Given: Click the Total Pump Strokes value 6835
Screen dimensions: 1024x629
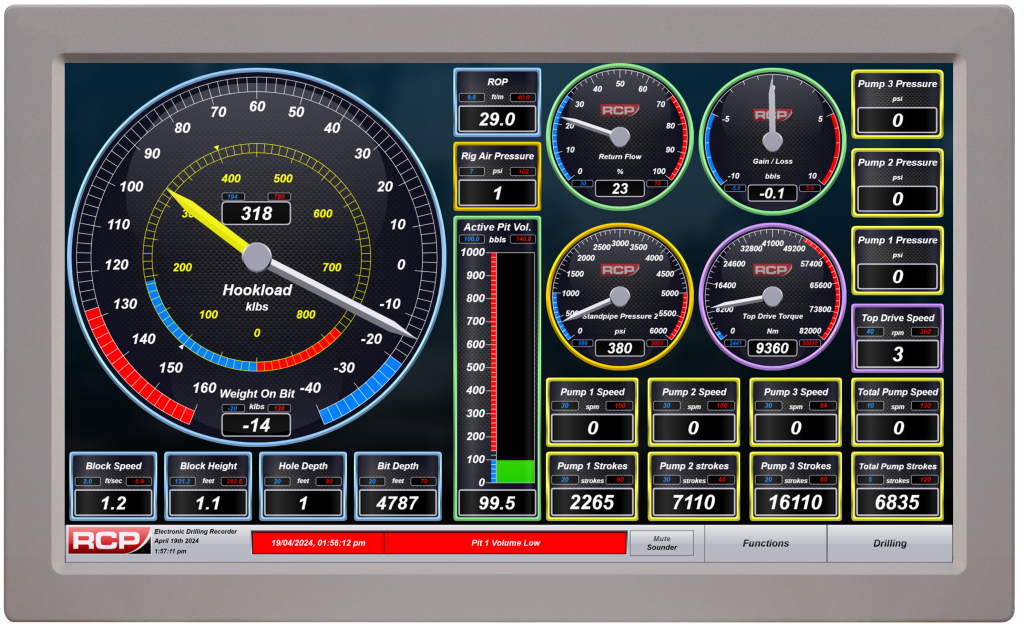Looking at the screenshot, I should [x=897, y=502].
